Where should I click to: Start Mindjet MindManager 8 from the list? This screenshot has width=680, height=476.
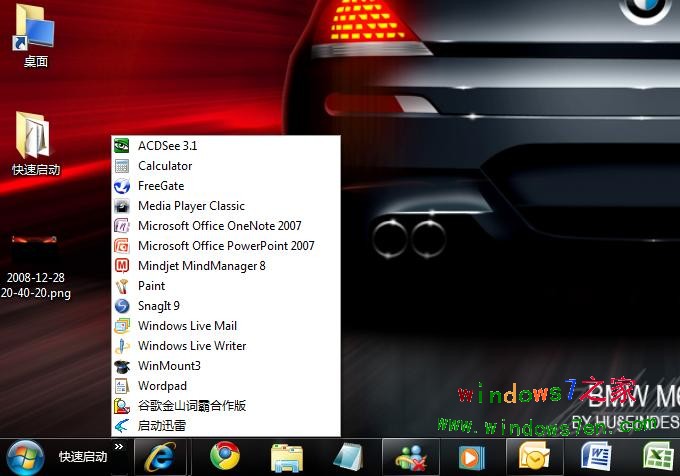pos(201,266)
